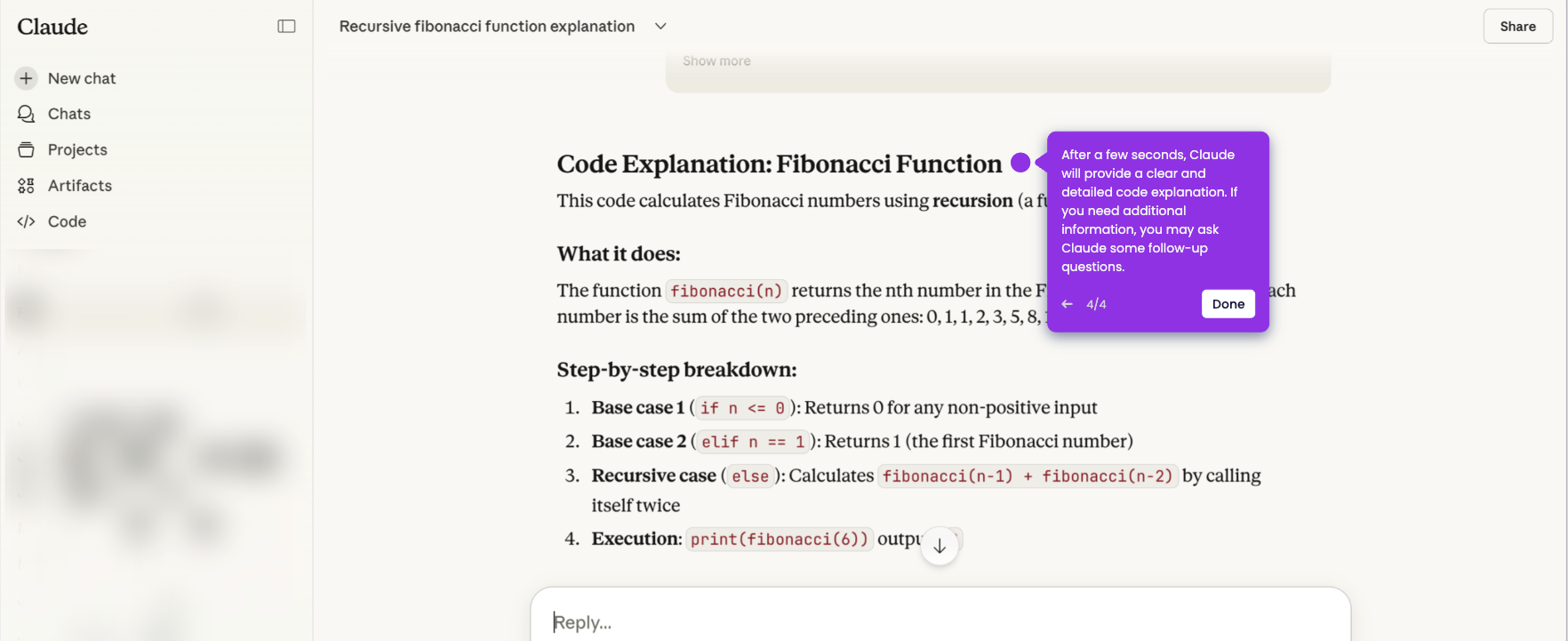Click the inline code 'else'

point(750,477)
